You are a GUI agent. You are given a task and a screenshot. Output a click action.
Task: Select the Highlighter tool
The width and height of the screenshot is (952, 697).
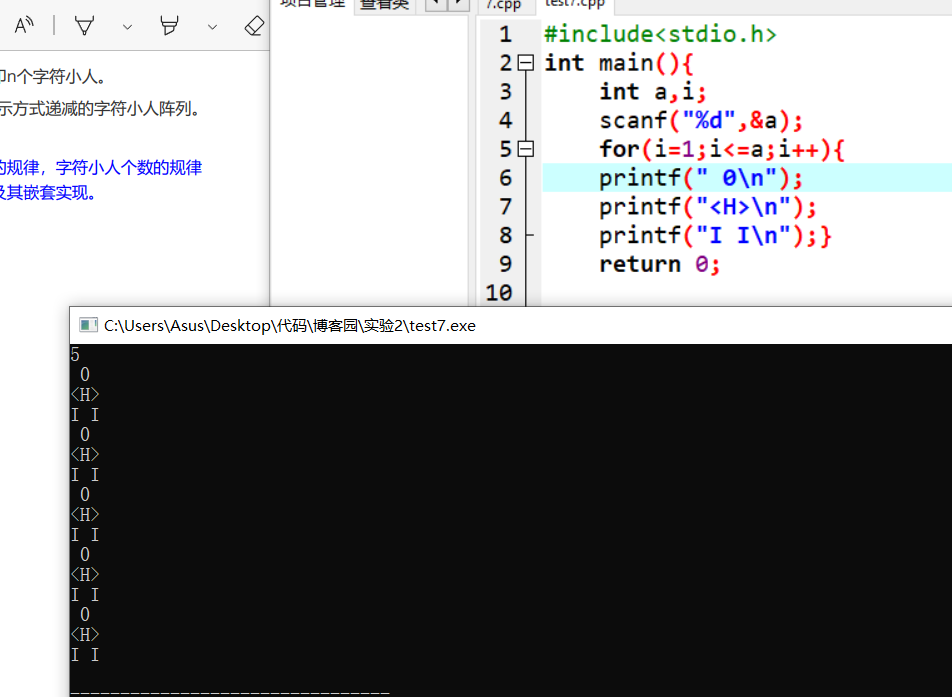(169, 26)
